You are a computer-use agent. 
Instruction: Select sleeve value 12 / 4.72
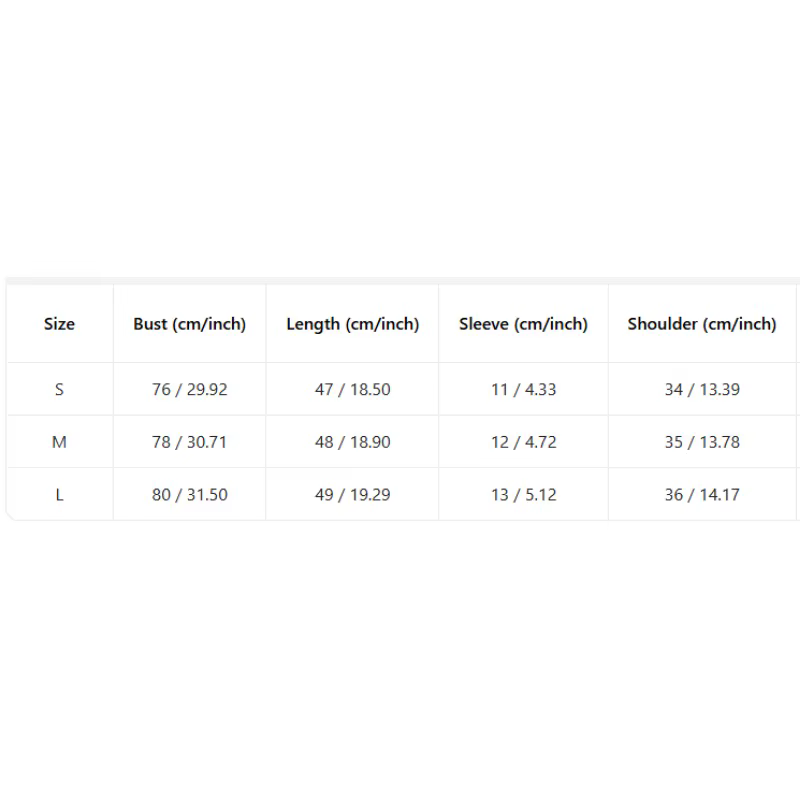(523, 442)
